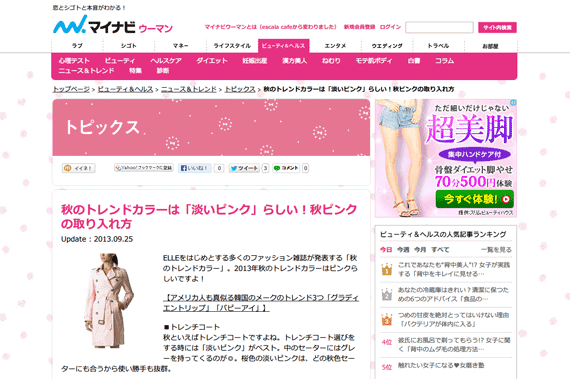Open 特集 in pink submenu
The width and height of the screenshot is (570, 379).
135,70
